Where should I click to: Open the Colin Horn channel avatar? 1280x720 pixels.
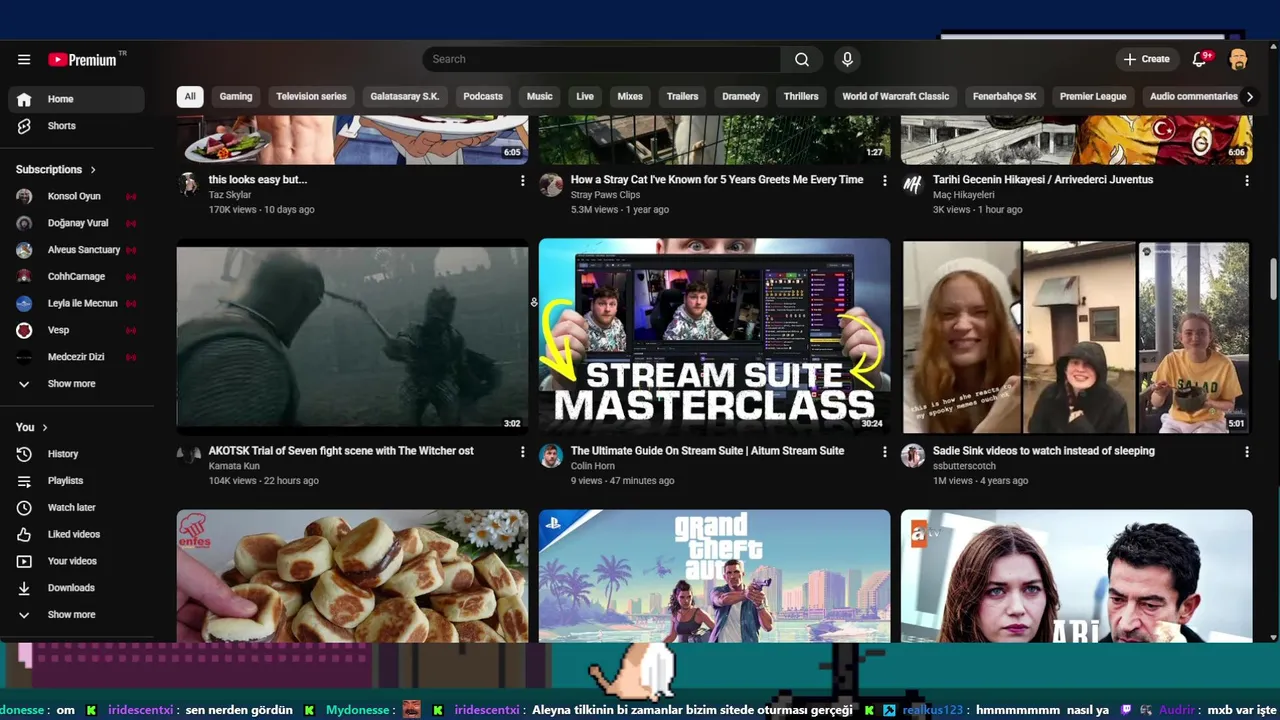pyautogui.click(x=551, y=456)
